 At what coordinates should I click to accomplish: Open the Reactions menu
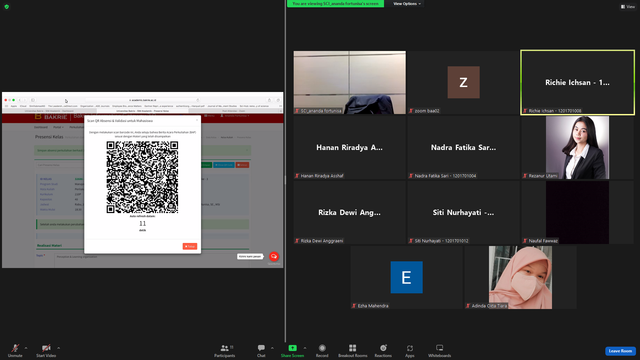click(383, 351)
